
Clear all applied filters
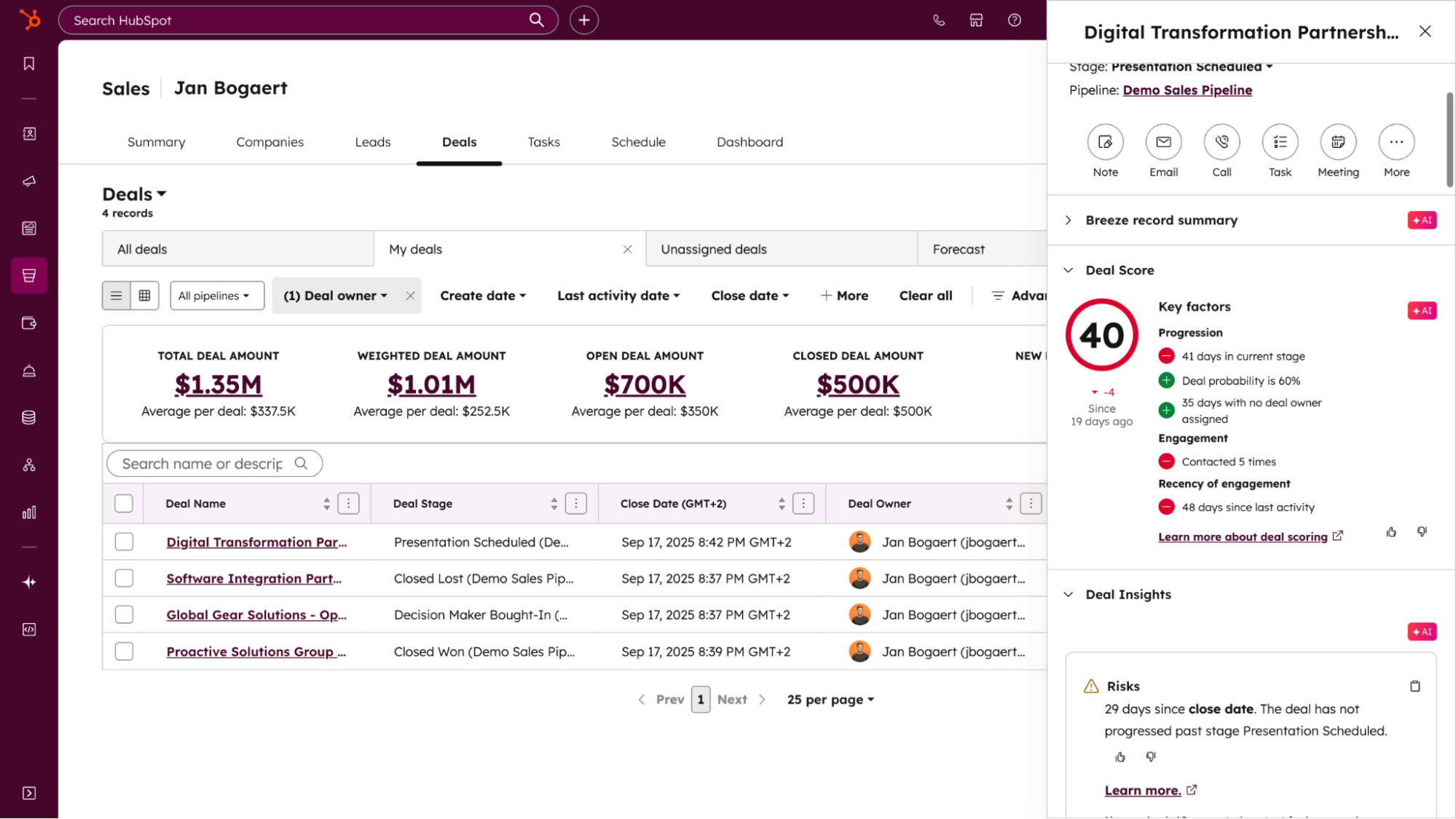(x=926, y=296)
